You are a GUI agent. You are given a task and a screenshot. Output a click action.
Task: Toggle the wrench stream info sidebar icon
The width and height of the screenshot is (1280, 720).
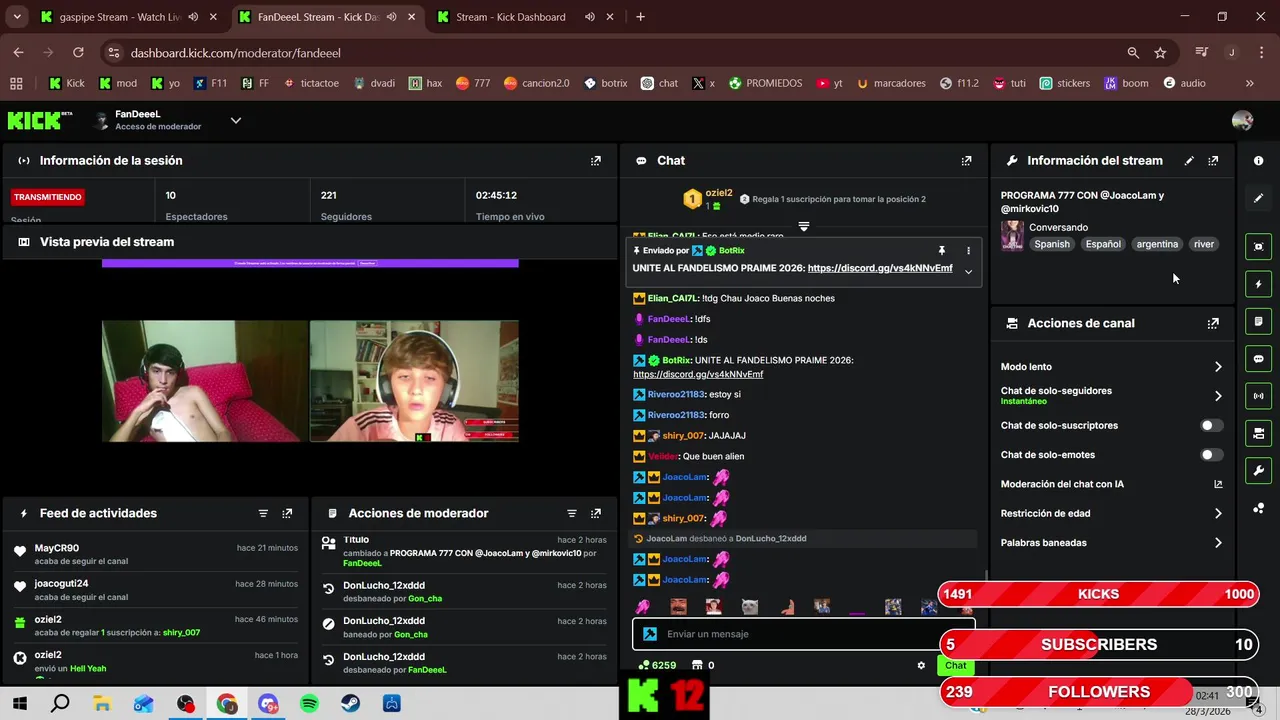pyautogui.click(x=1258, y=471)
